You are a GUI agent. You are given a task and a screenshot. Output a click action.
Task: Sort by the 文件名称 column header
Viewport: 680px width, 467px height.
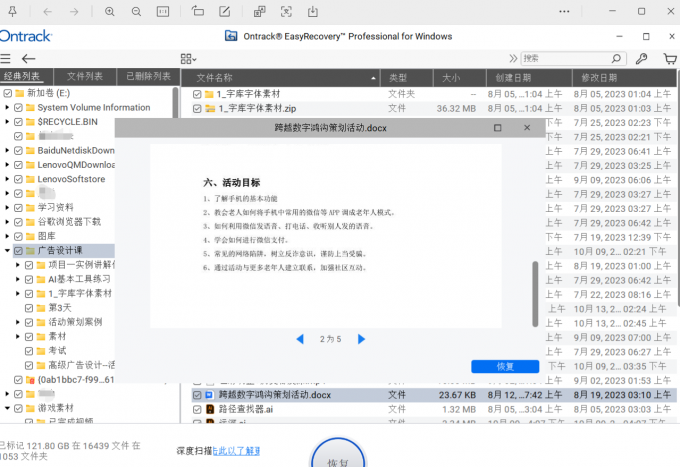click(x=280, y=78)
